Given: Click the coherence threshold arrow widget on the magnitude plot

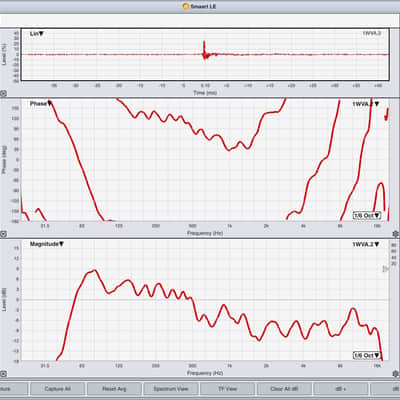Looking at the screenshot, I should pyautogui.click(x=385, y=269).
